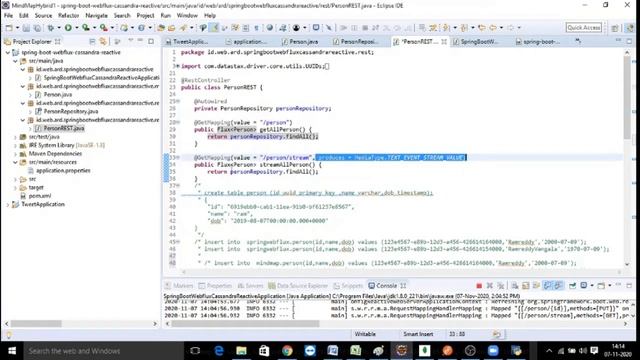Click the Run green play toolbar icon
The height and width of the screenshot is (360, 640).
coord(68,28)
